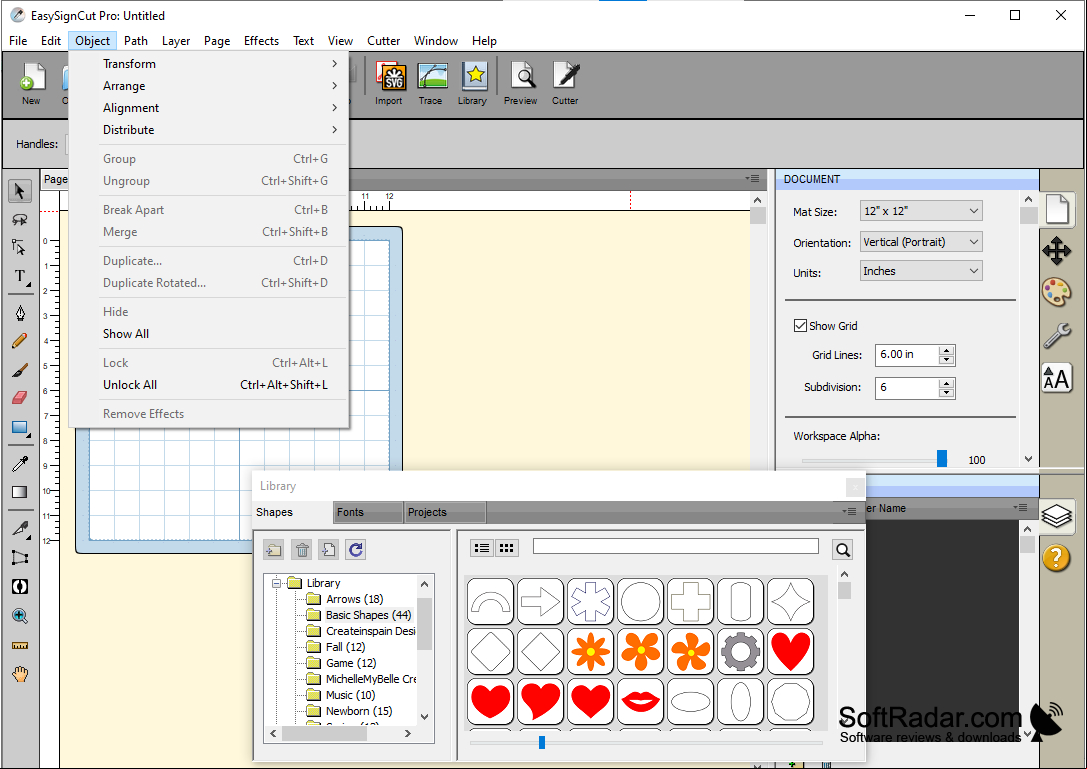
Task: Open the Library toolbar button
Action: pos(473,83)
